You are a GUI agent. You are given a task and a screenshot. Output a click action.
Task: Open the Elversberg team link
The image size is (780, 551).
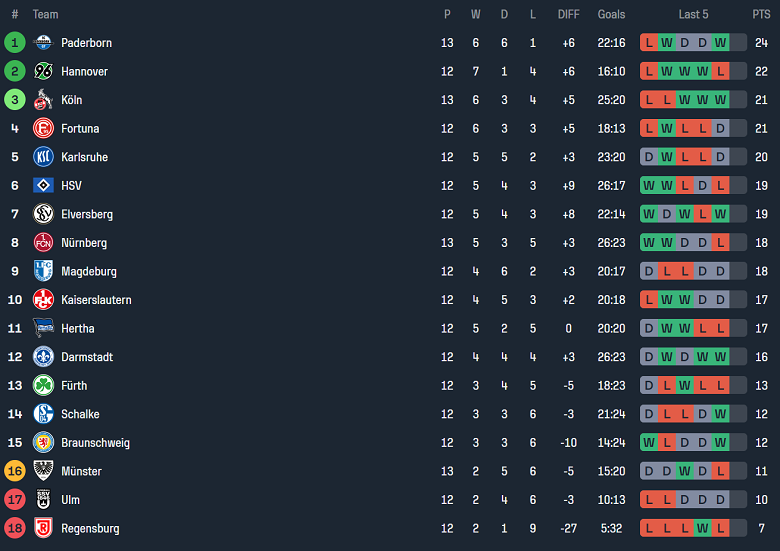87,214
